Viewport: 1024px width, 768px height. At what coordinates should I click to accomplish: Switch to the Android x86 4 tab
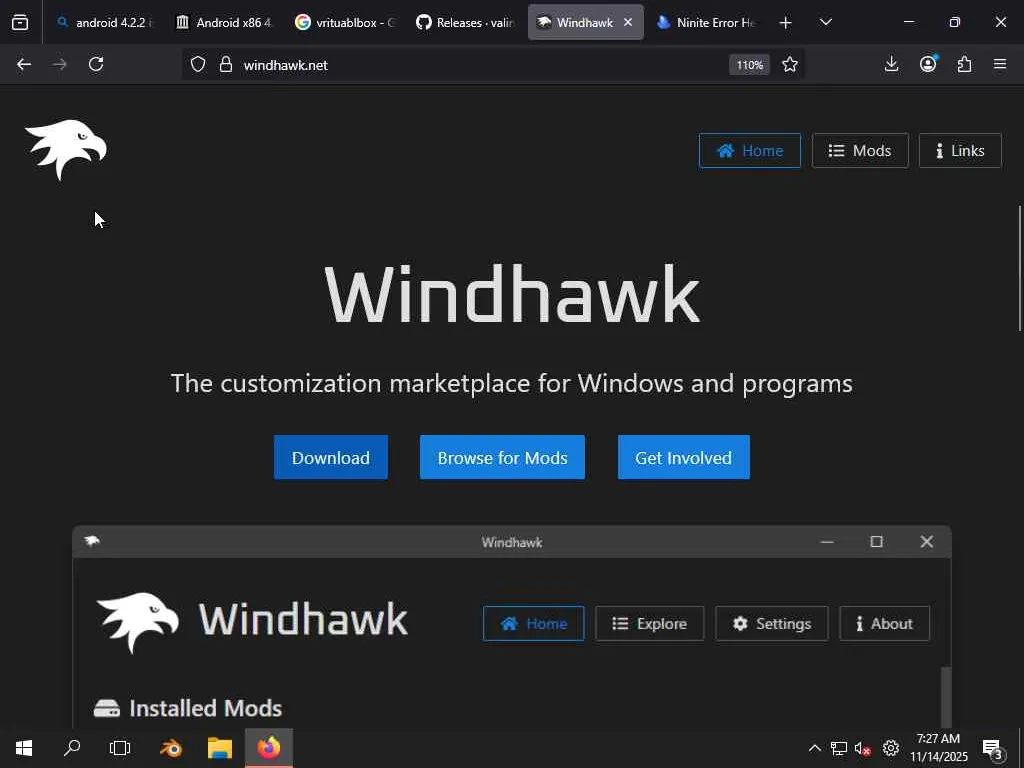tap(225, 22)
